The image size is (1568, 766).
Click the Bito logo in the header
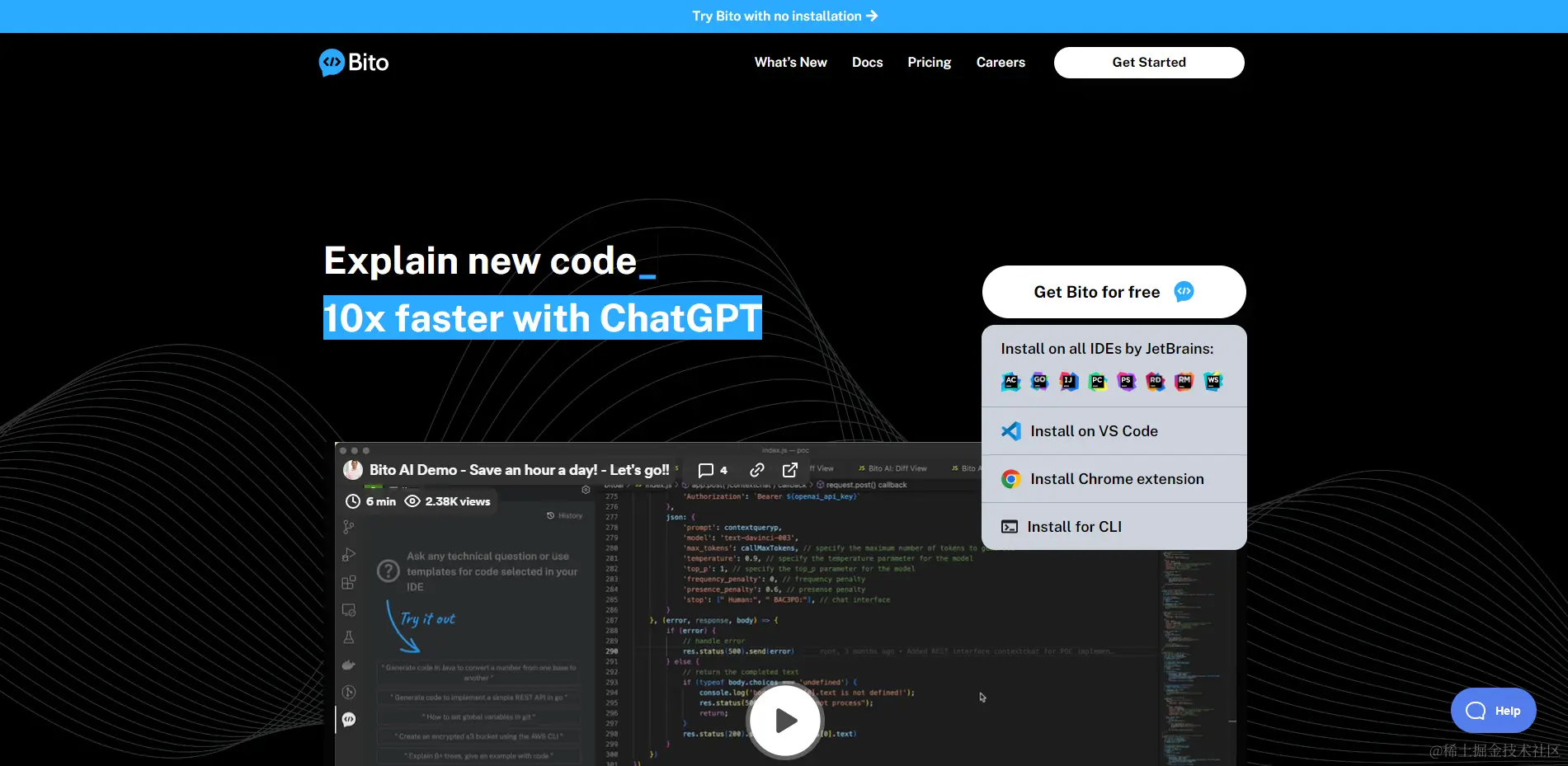tap(354, 63)
